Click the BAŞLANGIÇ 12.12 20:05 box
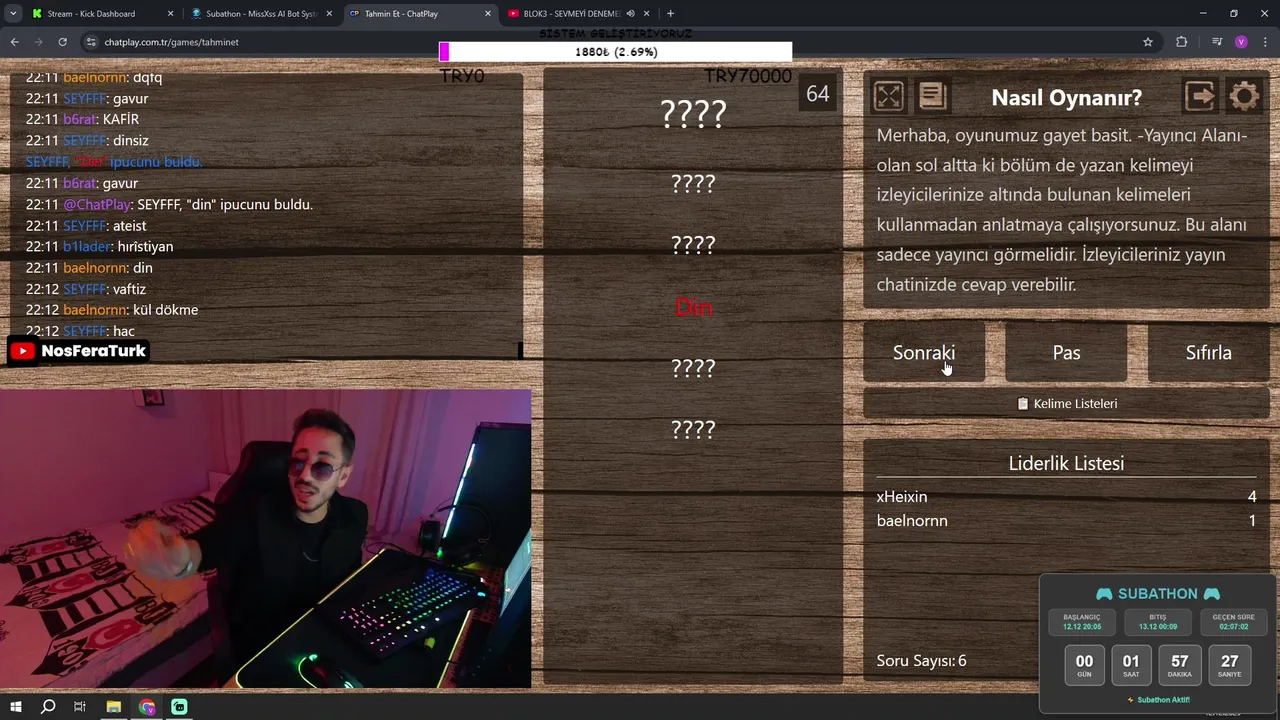The width and height of the screenshot is (1280, 720). (1082, 622)
